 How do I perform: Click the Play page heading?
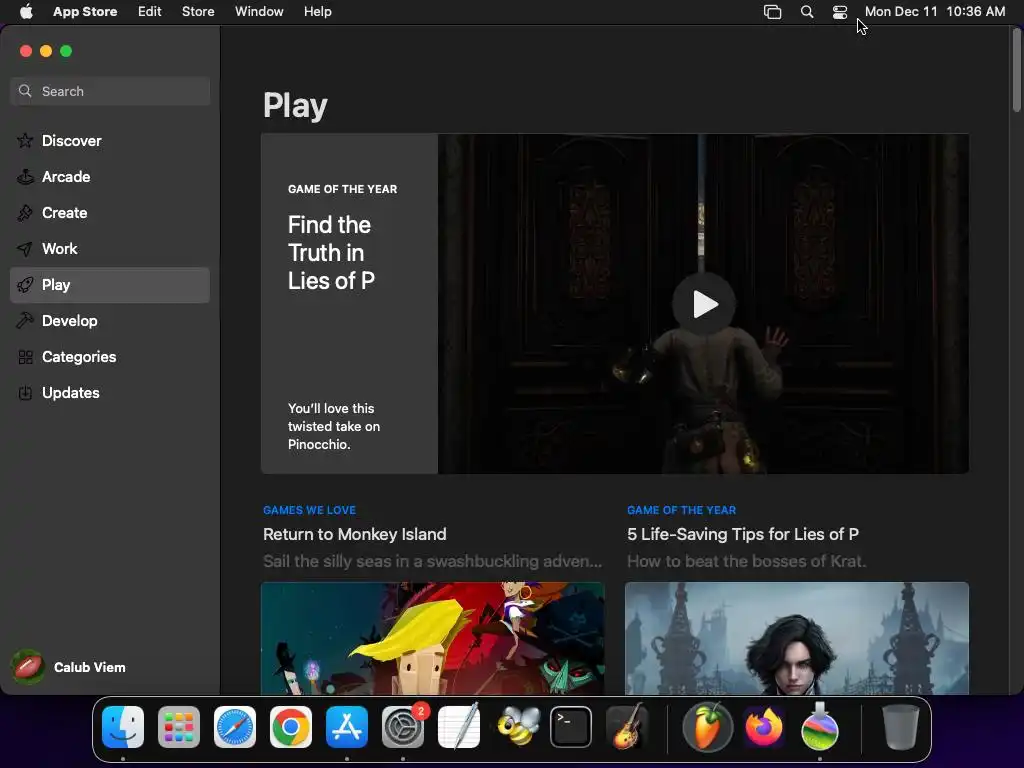[295, 106]
